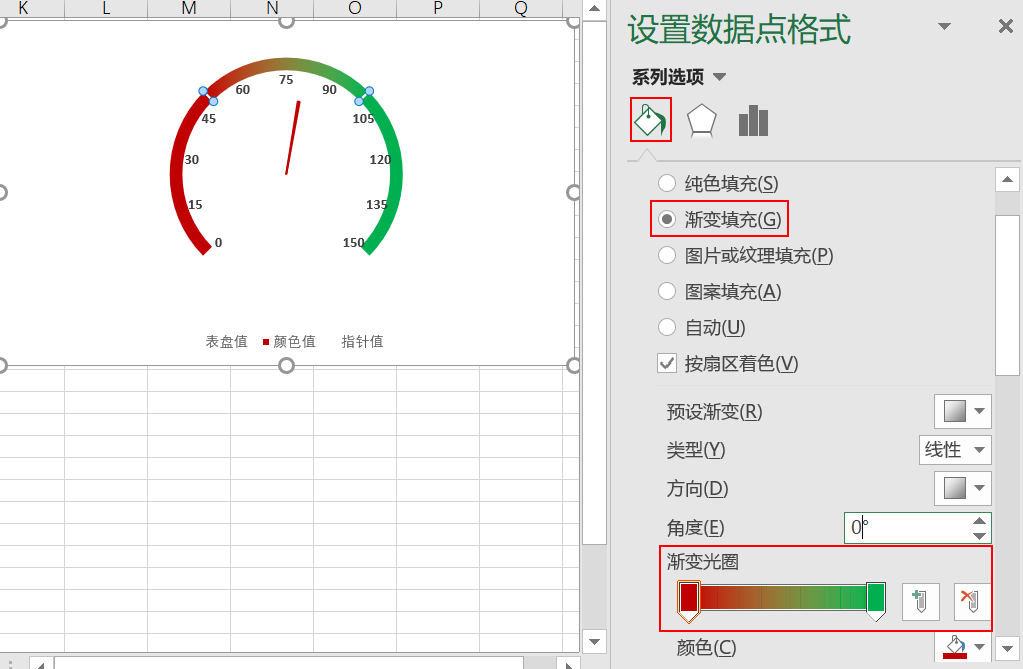
Task: Select the 自动(U) fill option
Action: click(x=701, y=327)
